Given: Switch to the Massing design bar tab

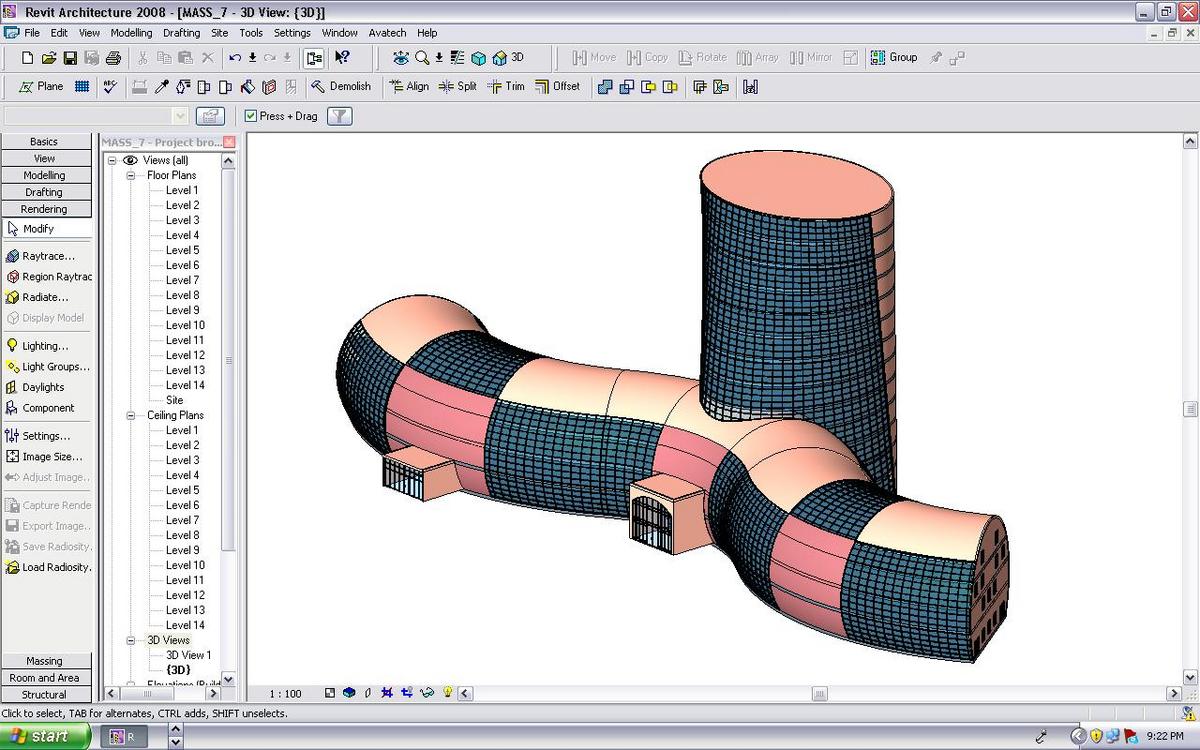Looking at the screenshot, I should 44,661.
